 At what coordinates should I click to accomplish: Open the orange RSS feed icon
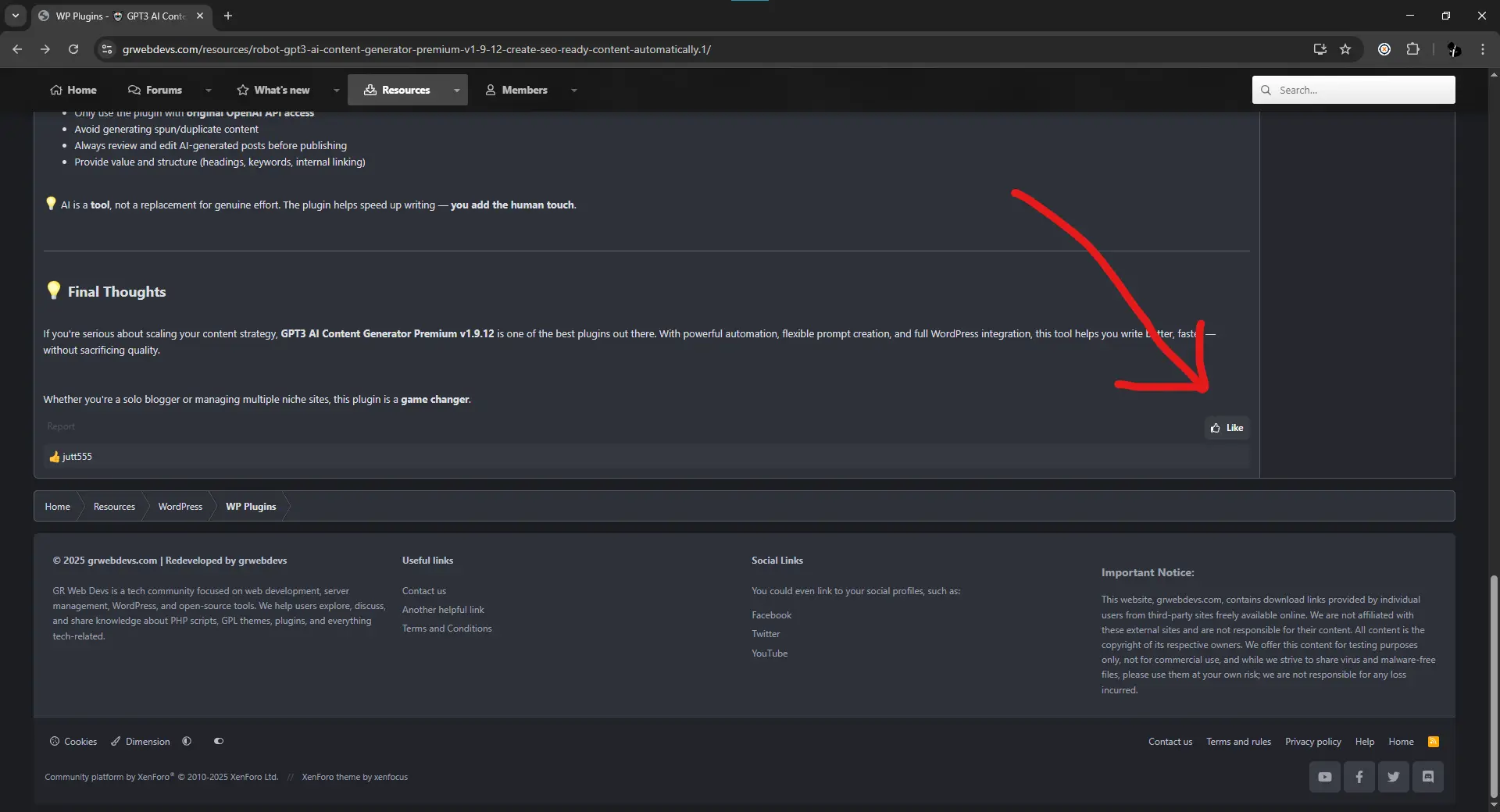pyautogui.click(x=1433, y=742)
